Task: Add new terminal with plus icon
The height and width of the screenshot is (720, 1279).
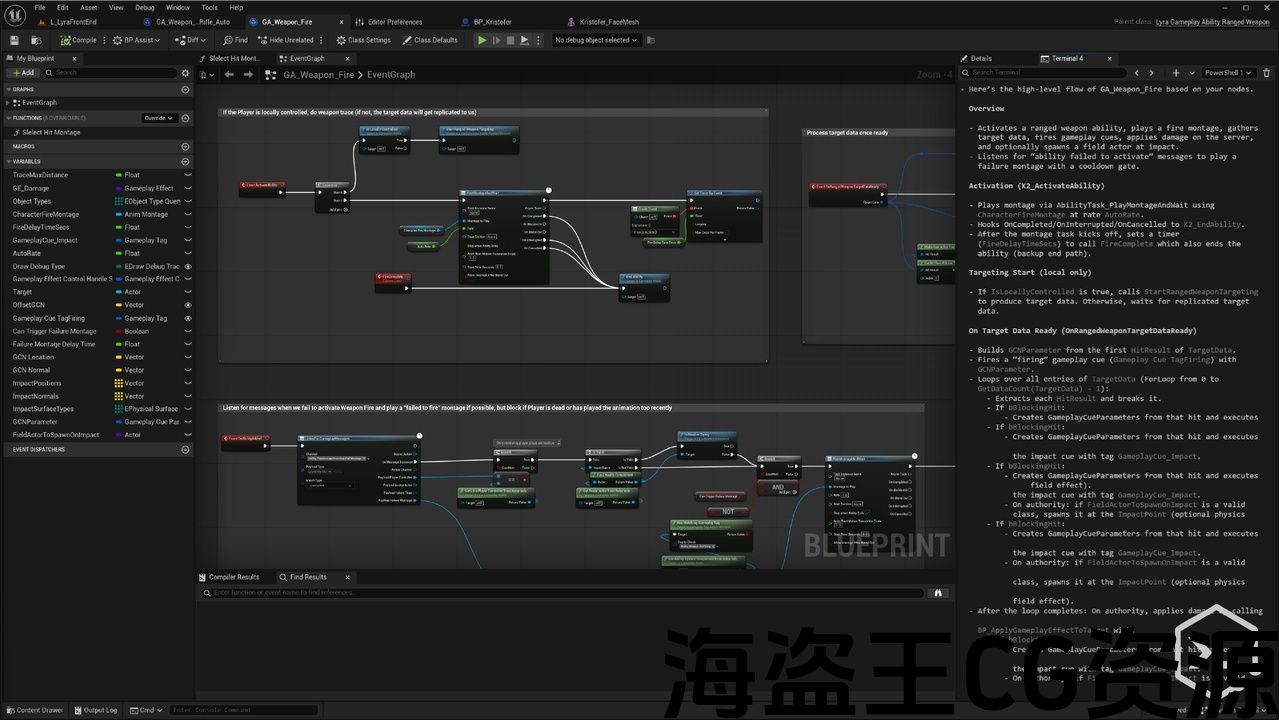Action: pos(1176,73)
